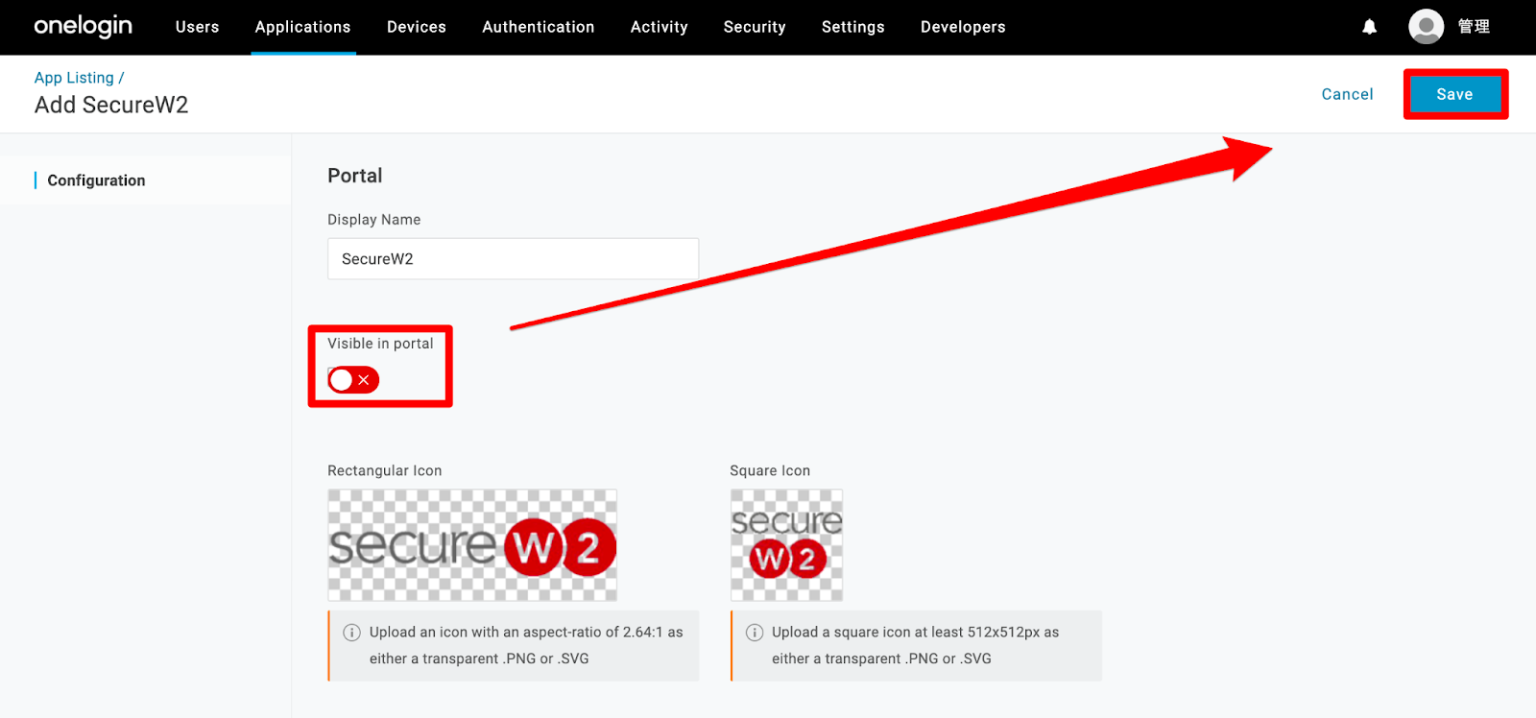
Task: Open the Developers menu
Action: (x=962, y=27)
